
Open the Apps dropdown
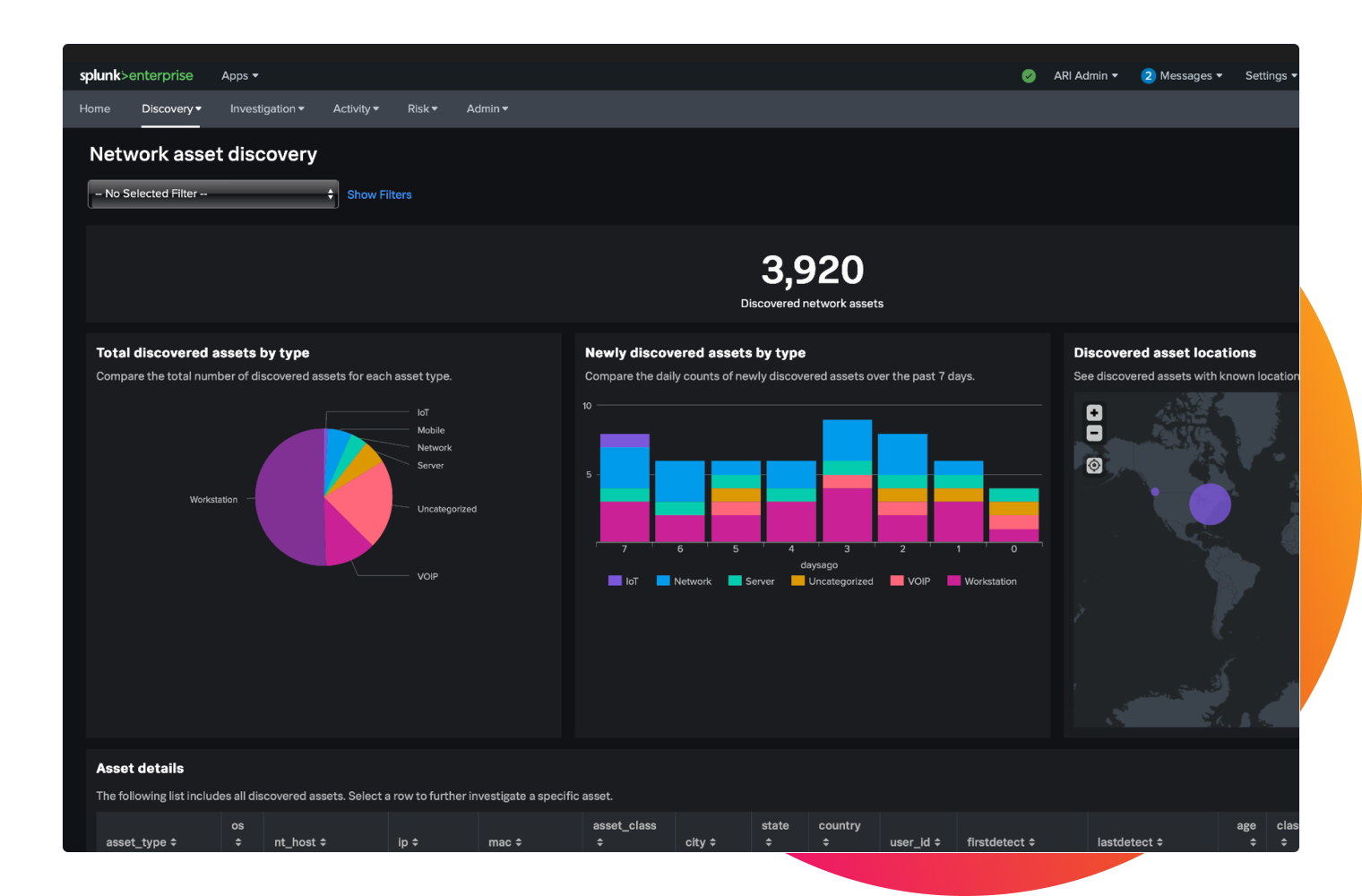tap(238, 75)
